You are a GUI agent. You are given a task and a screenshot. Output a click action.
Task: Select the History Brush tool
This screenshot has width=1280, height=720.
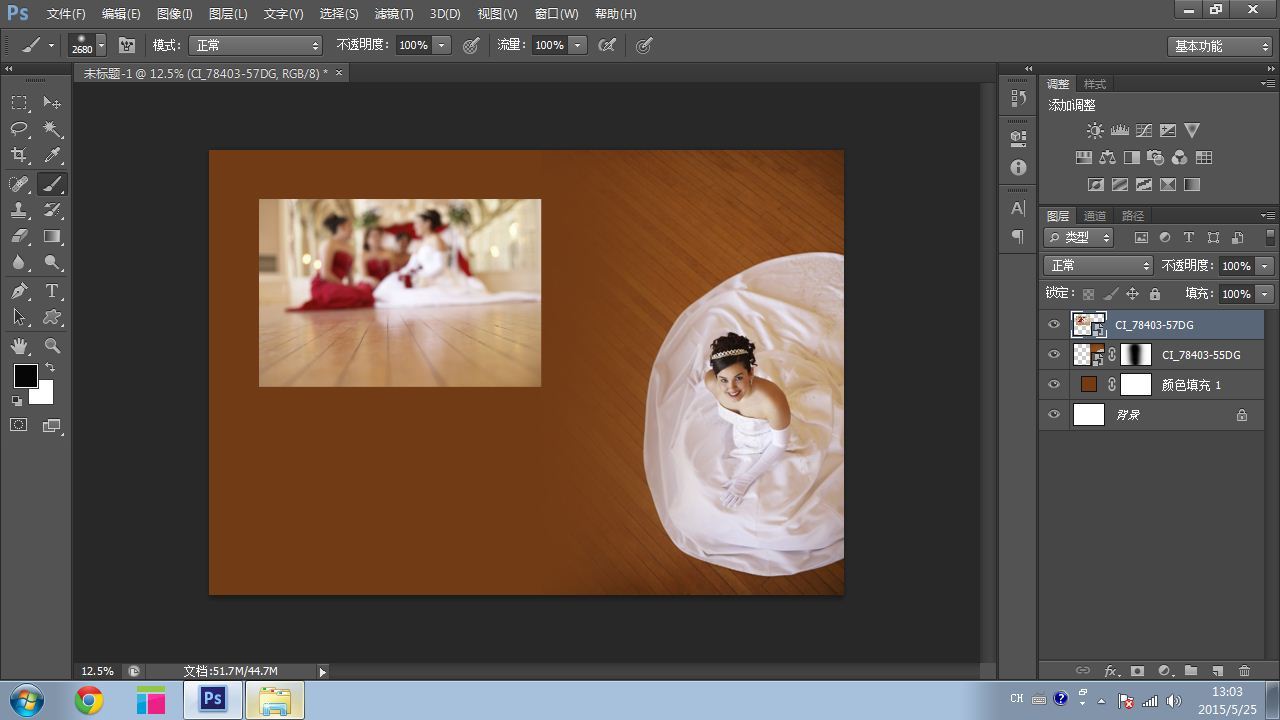52,210
